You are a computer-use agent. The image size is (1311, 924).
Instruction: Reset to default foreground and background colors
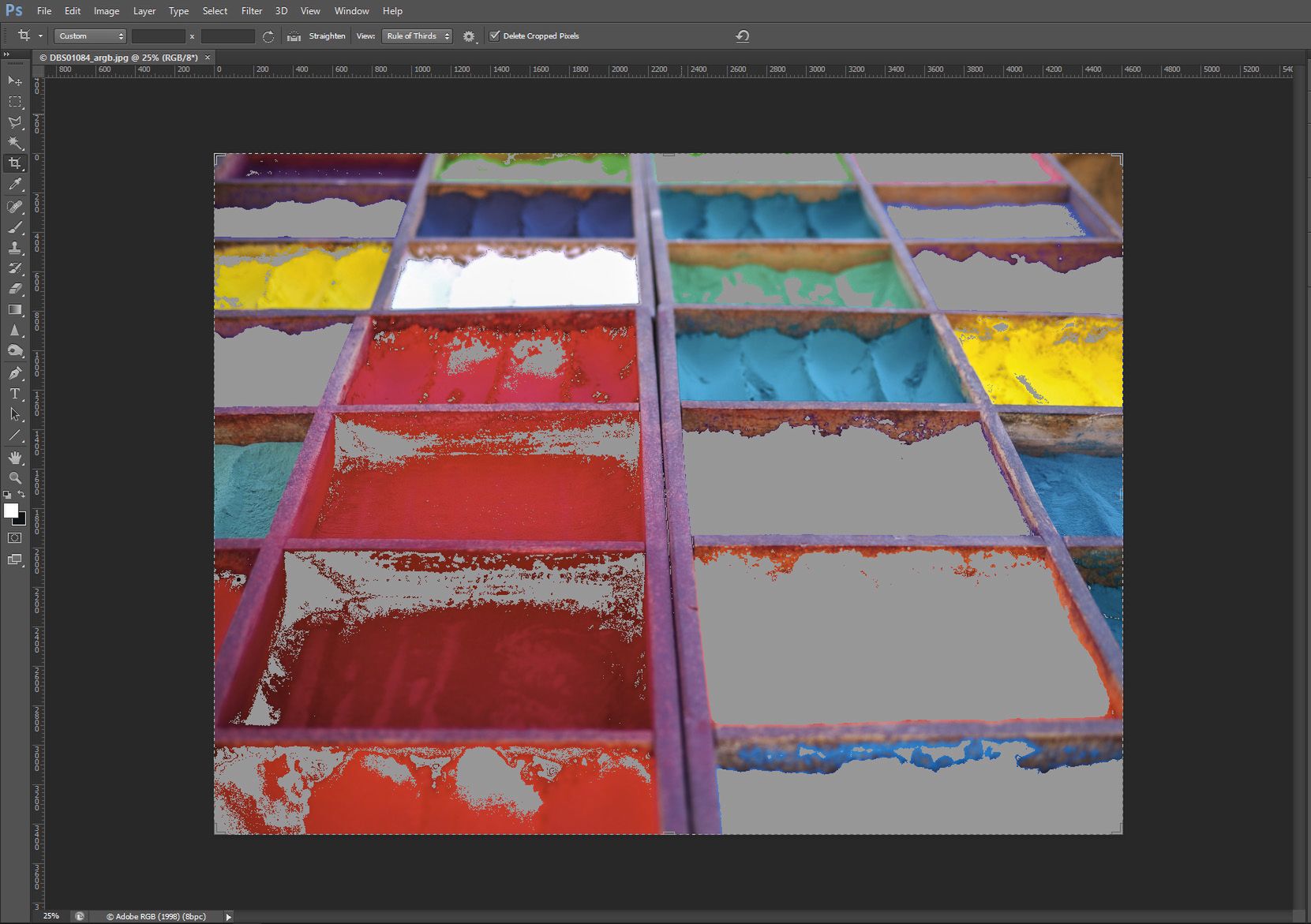coord(7,495)
